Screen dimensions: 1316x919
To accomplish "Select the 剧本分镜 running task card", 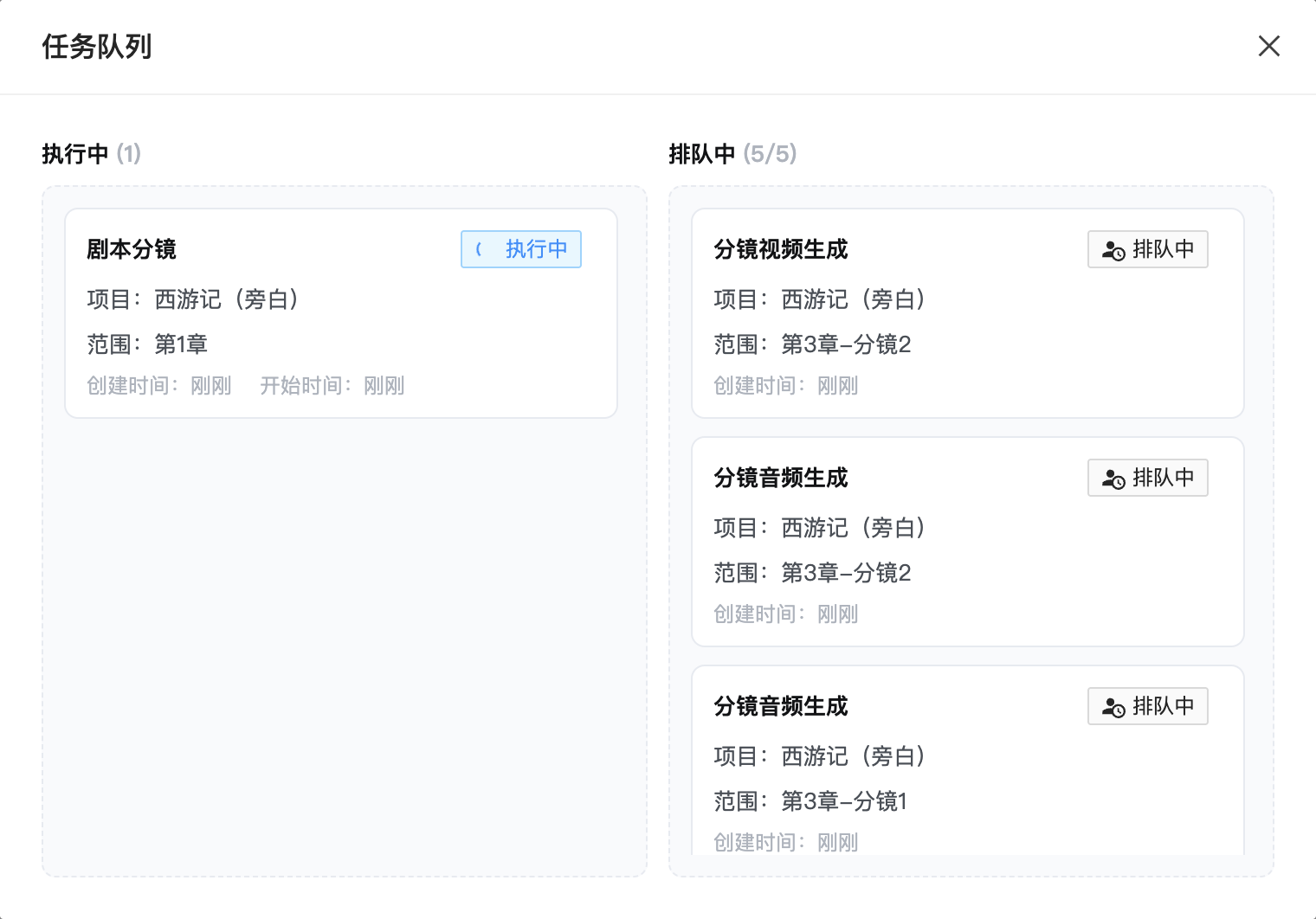I will tap(341, 312).
